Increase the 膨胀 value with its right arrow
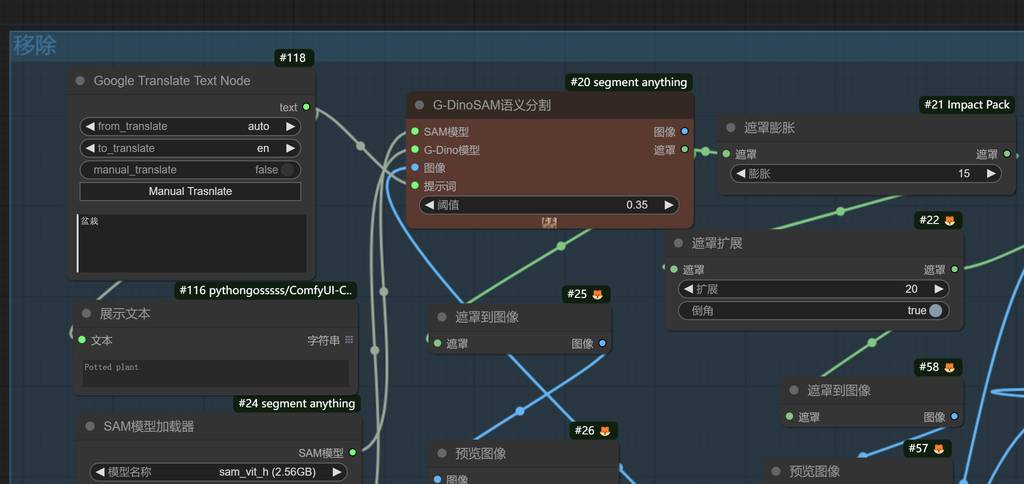 coord(991,173)
